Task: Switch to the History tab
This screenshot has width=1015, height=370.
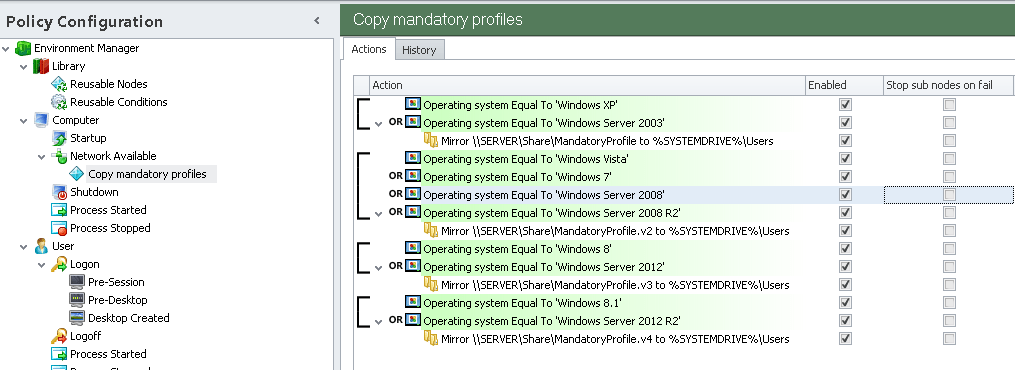Action: (x=419, y=50)
